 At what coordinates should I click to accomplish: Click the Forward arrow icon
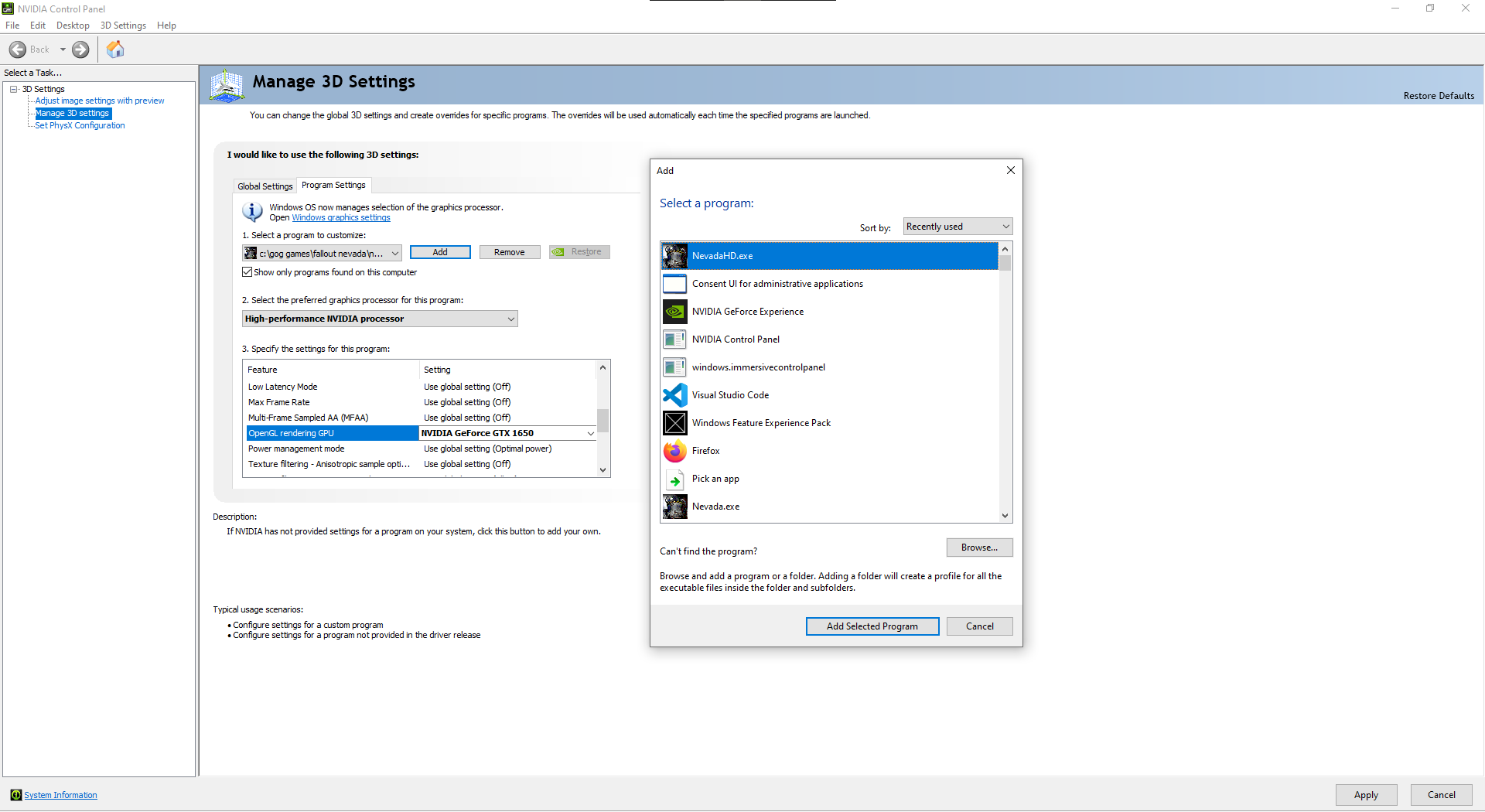click(80, 49)
